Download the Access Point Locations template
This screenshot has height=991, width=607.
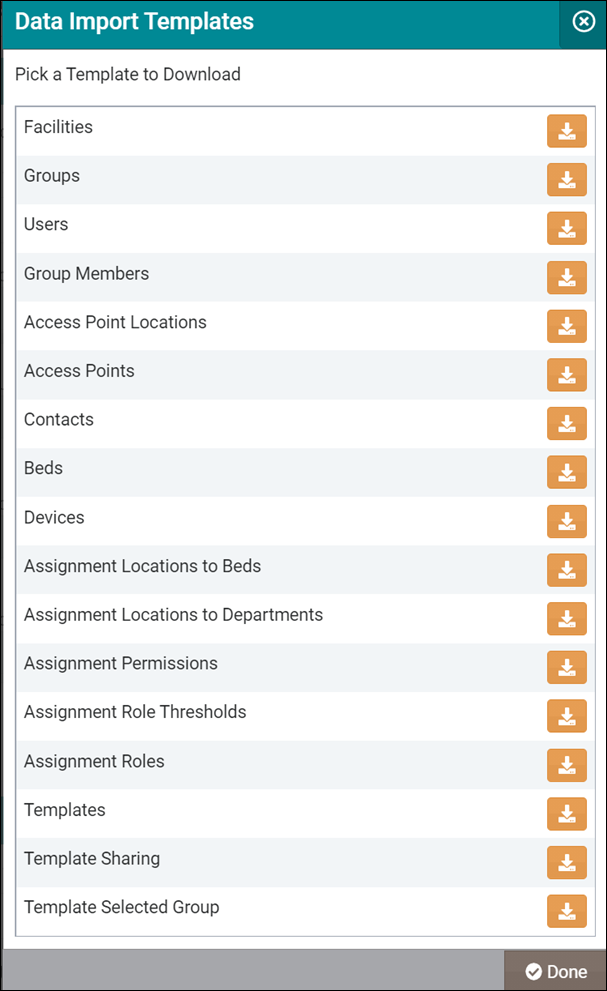[x=566, y=326]
